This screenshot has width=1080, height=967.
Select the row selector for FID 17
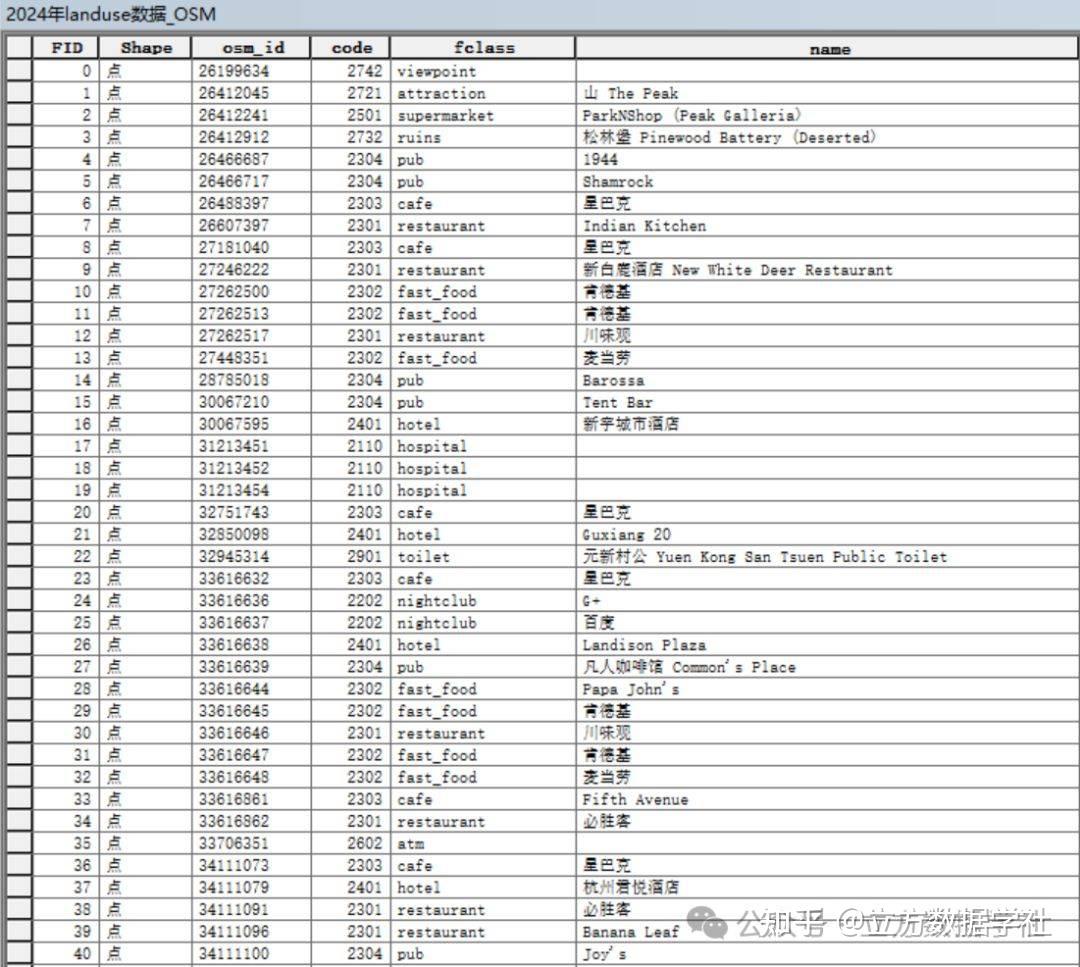click(18, 446)
